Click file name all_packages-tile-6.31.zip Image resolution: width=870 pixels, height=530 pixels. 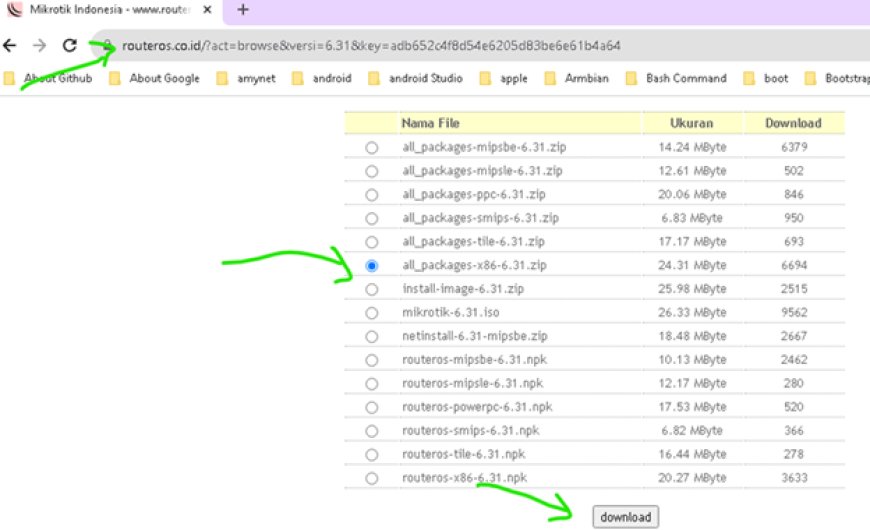coord(473,241)
